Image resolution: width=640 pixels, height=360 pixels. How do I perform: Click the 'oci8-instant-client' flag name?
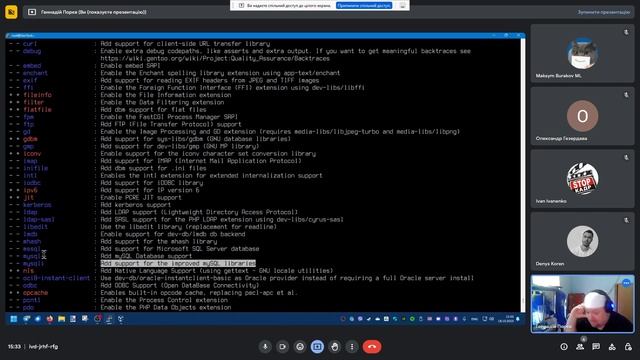(56, 278)
